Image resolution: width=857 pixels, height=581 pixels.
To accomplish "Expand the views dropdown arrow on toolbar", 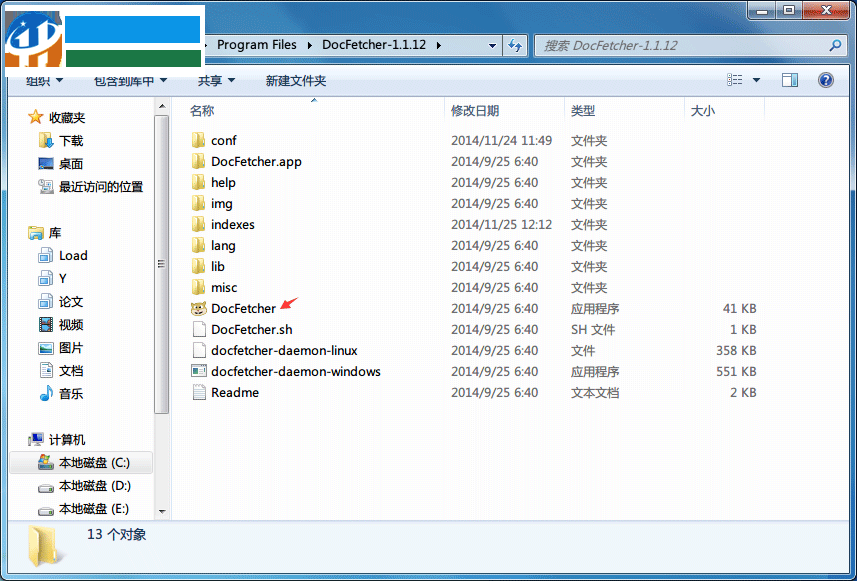I will 755,79.
